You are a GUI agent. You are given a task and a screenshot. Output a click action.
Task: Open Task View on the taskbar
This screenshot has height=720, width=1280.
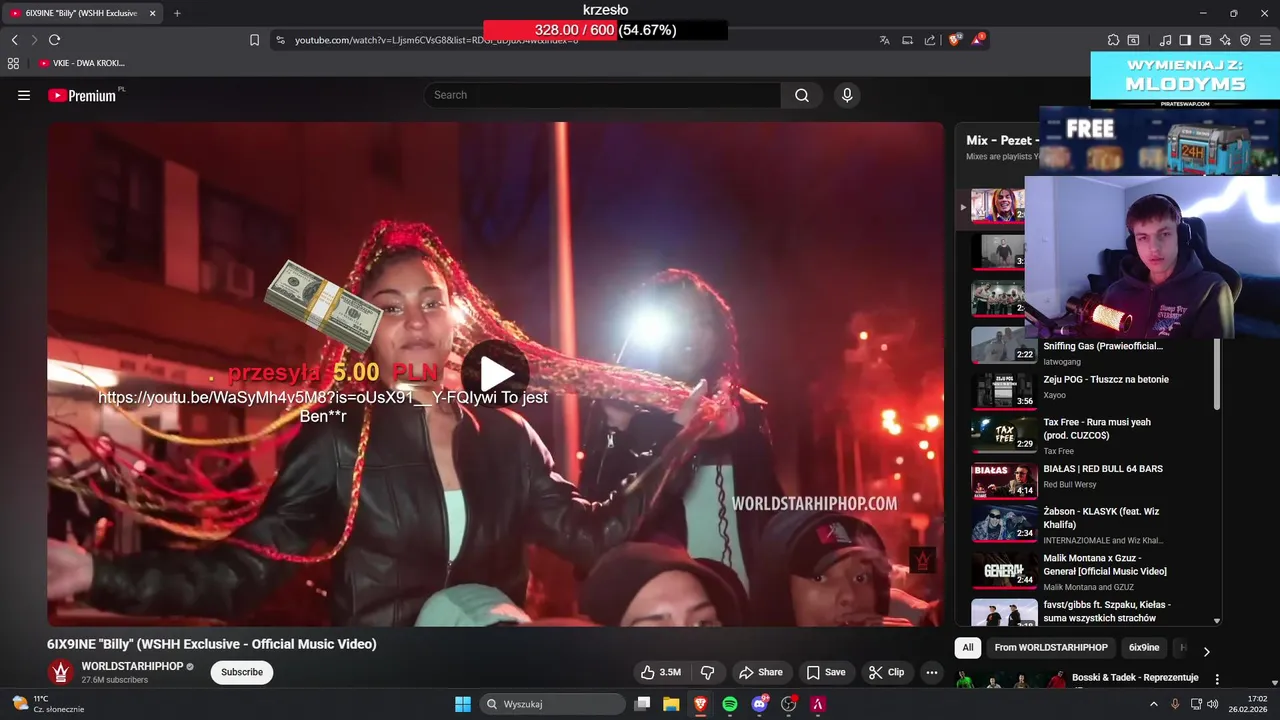pyautogui.click(x=643, y=704)
